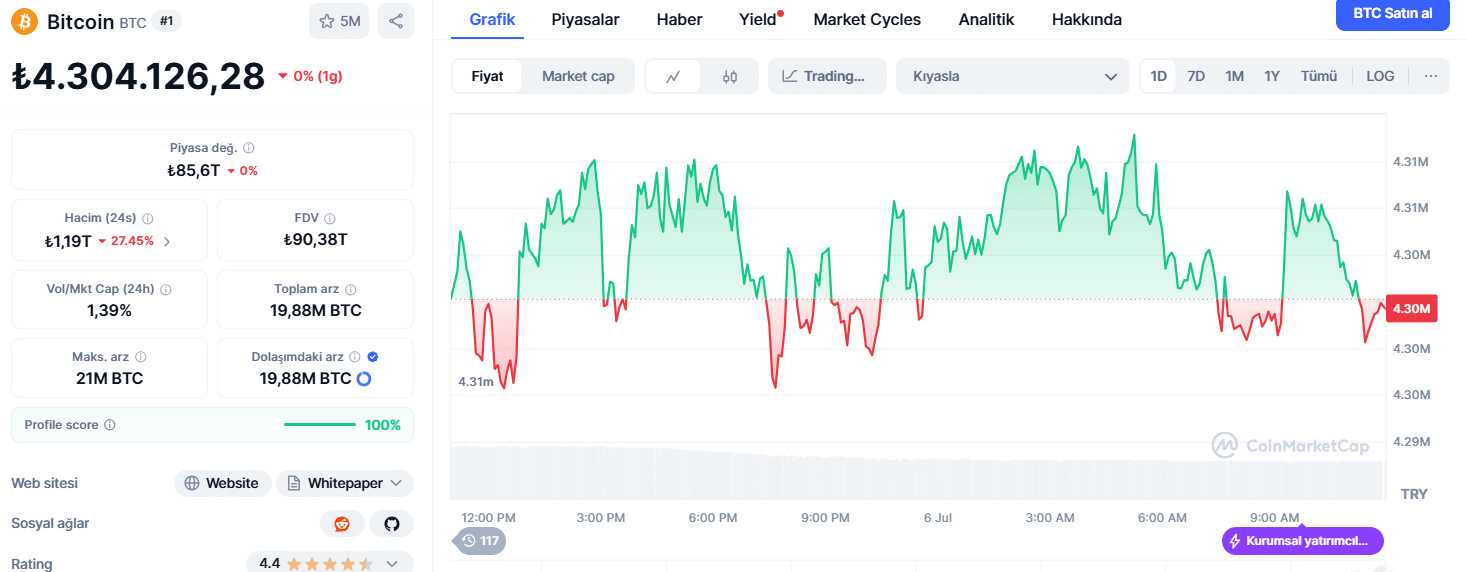Viewport: 1467px width, 572px height.
Task: Open Bitcoin's Reddit social link
Action: [342, 524]
